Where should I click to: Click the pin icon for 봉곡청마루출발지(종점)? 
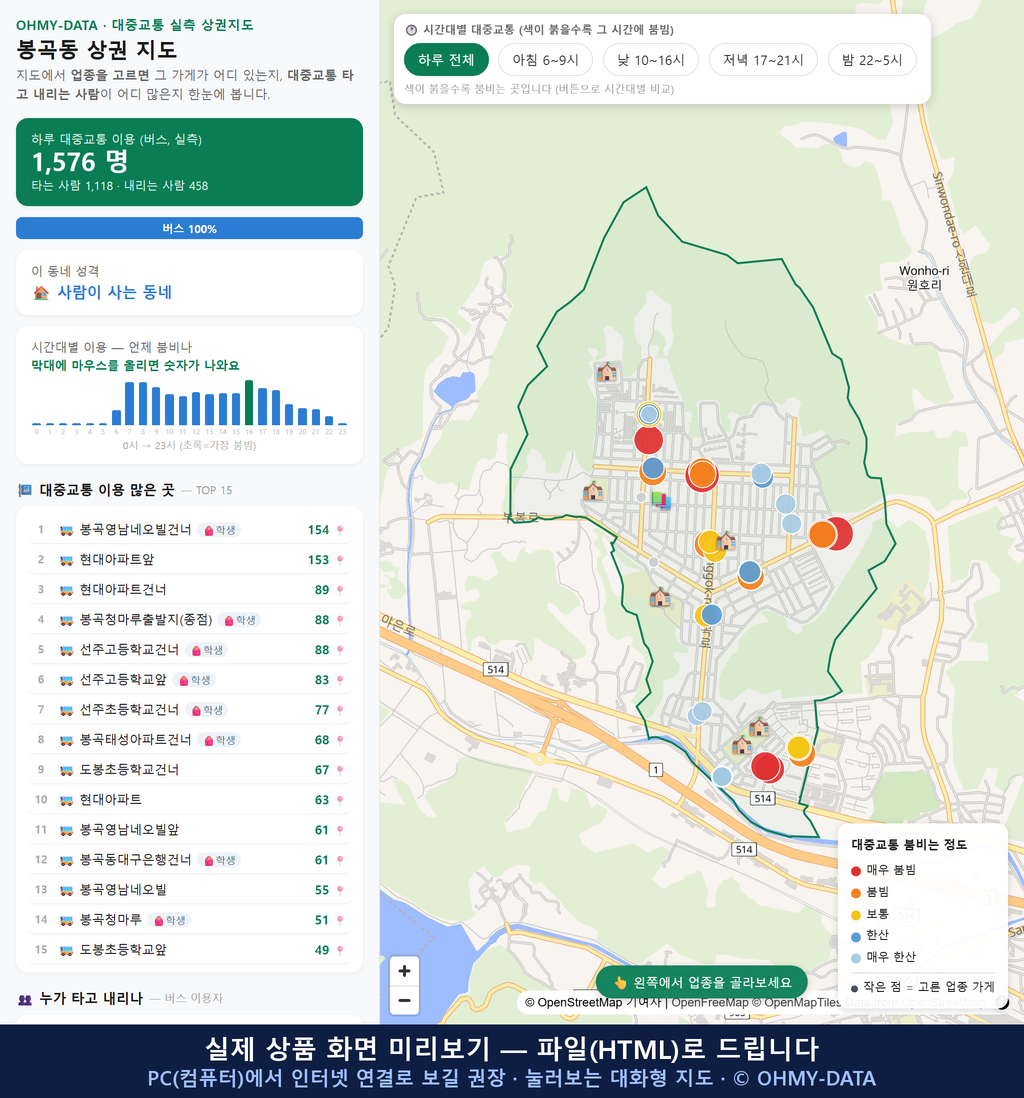340,620
